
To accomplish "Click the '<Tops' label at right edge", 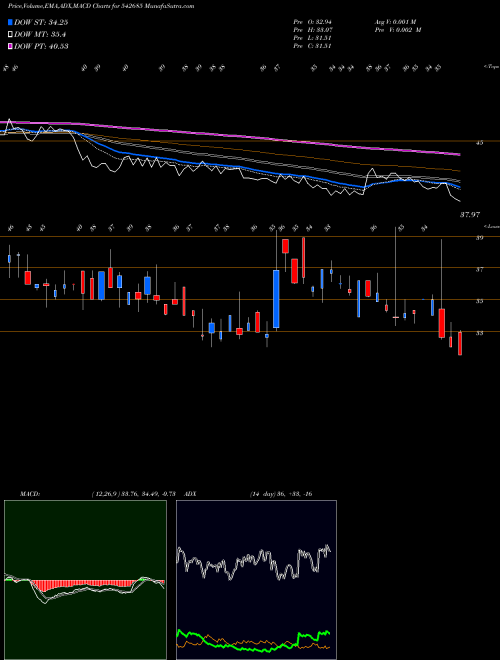I will coord(491,67).
